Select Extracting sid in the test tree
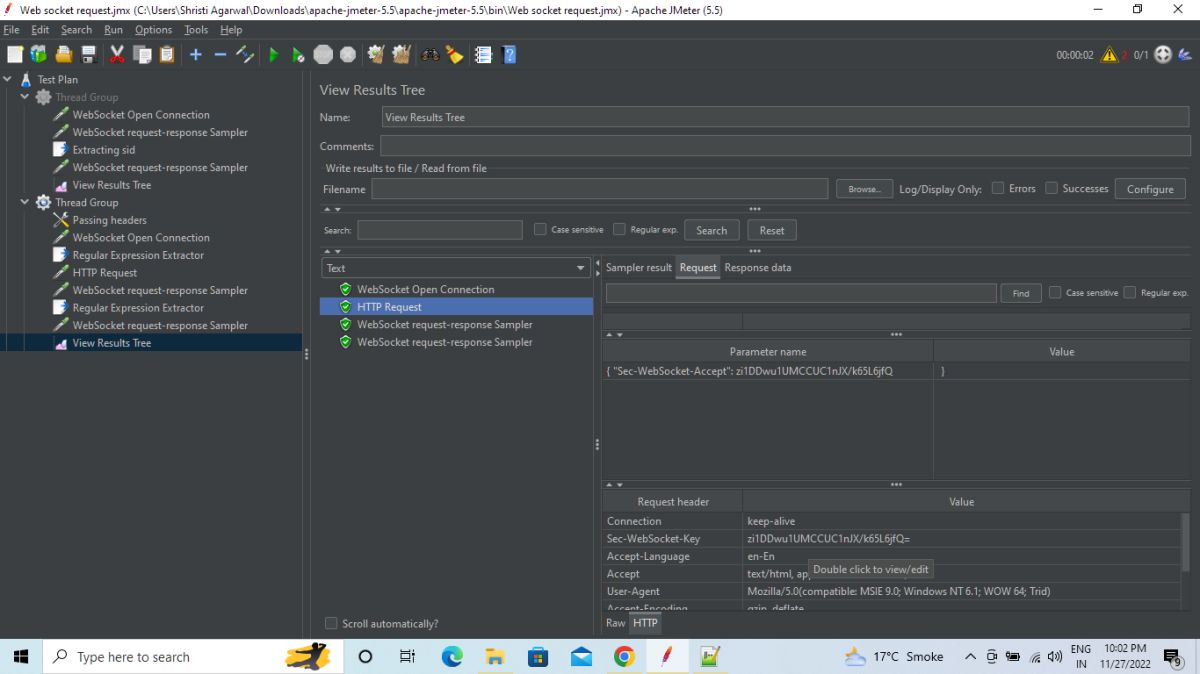This screenshot has width=1200, height=674. (103, 150)
